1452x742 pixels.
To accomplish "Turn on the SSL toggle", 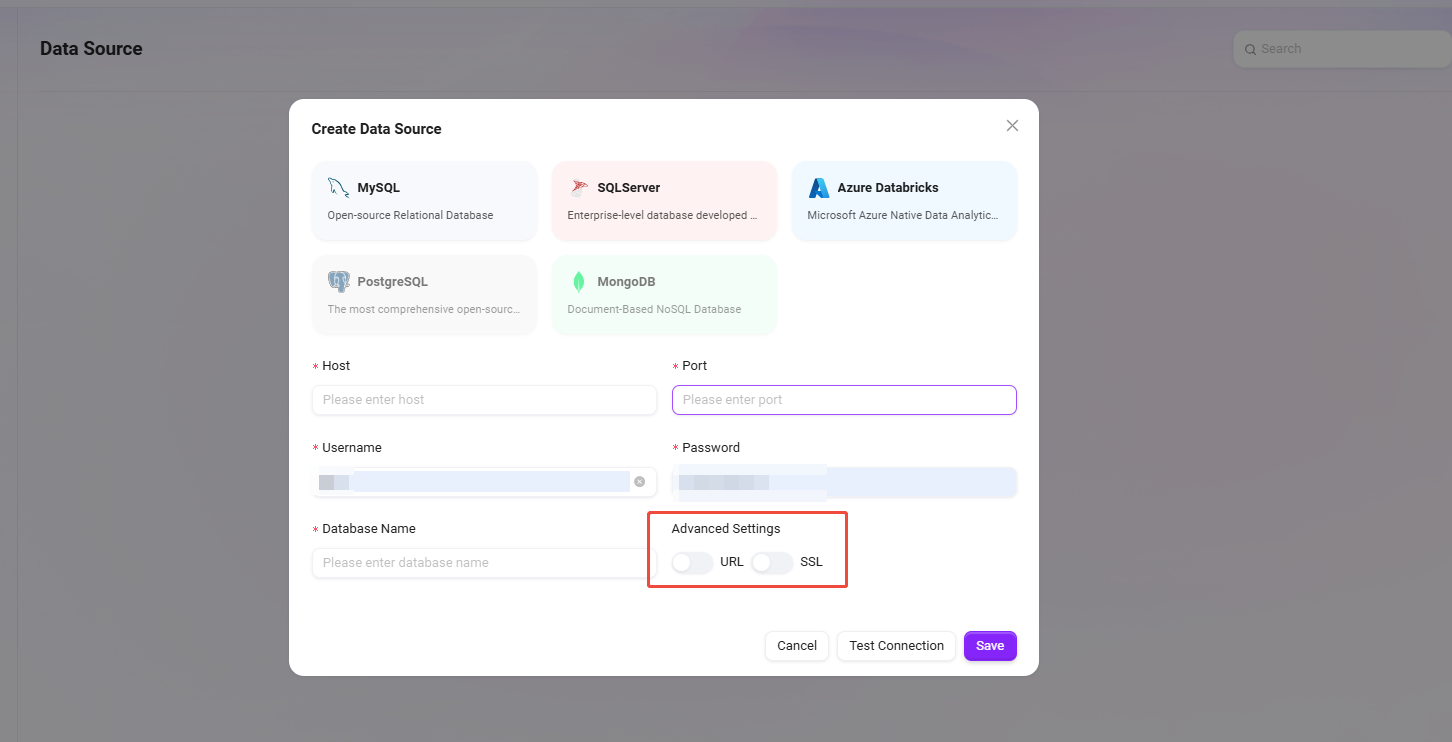I will 771,563.
